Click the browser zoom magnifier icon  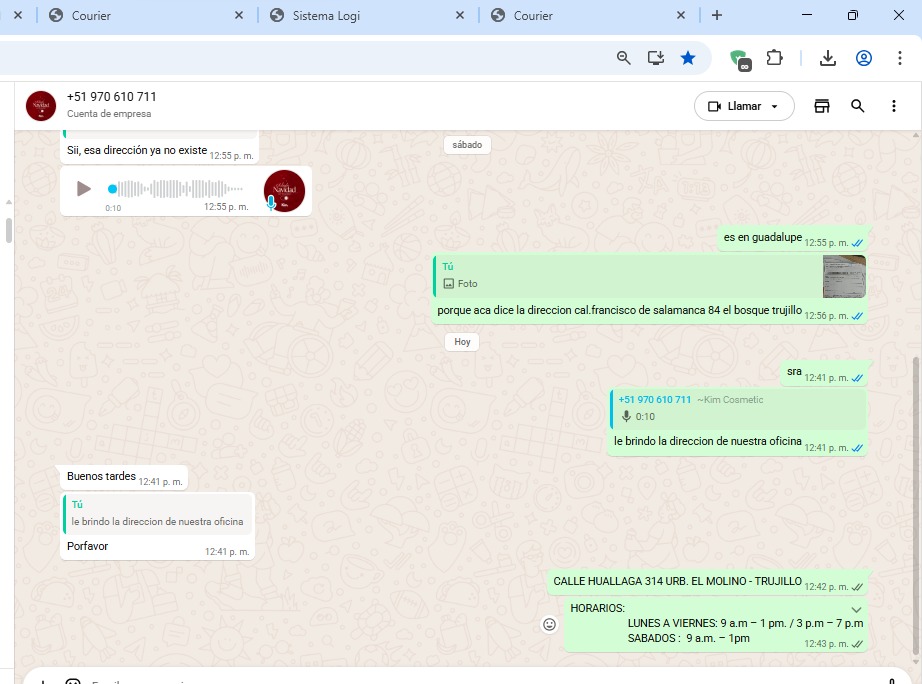click(624, 58)
